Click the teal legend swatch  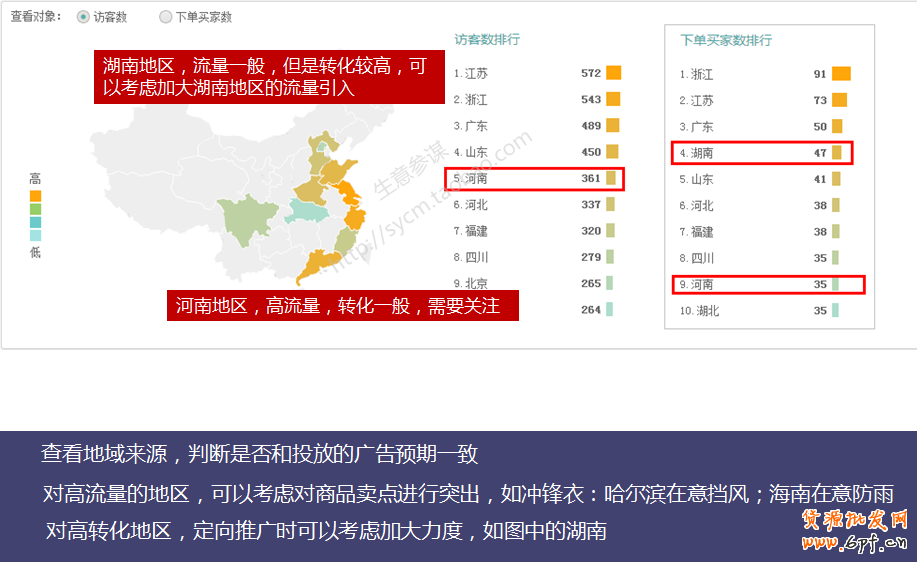pyautogui.click(x=35, y=222)
